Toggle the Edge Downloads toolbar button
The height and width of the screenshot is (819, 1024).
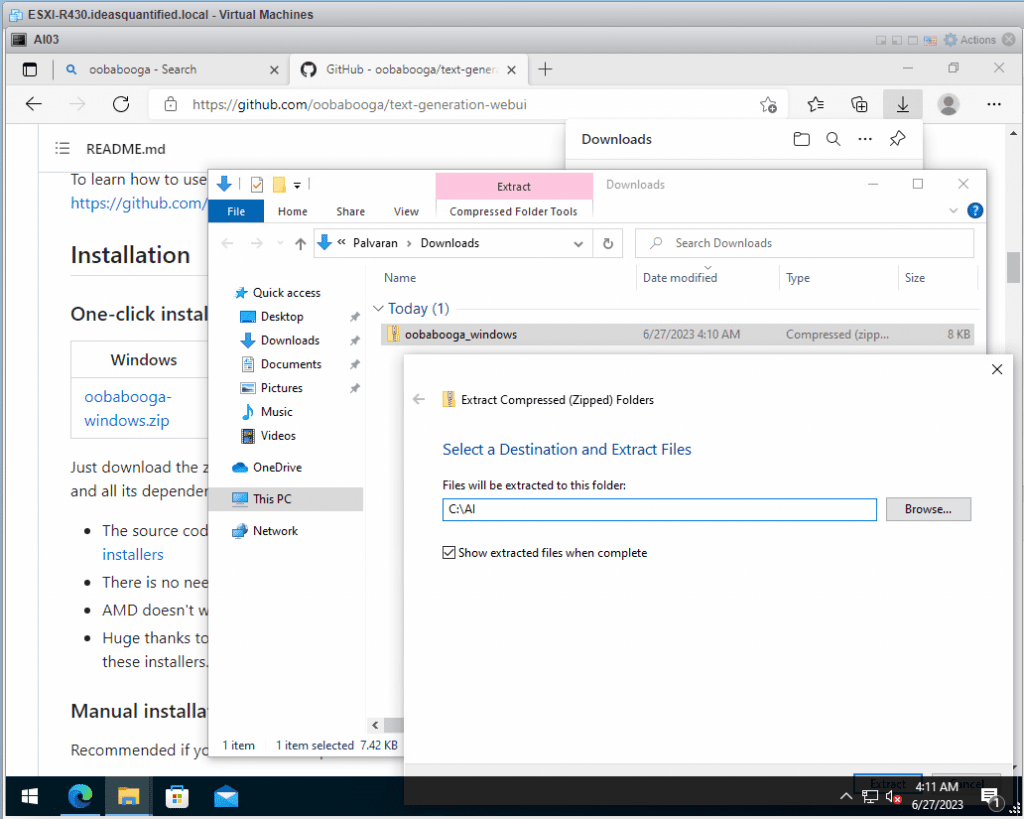(x=903, y=104)
